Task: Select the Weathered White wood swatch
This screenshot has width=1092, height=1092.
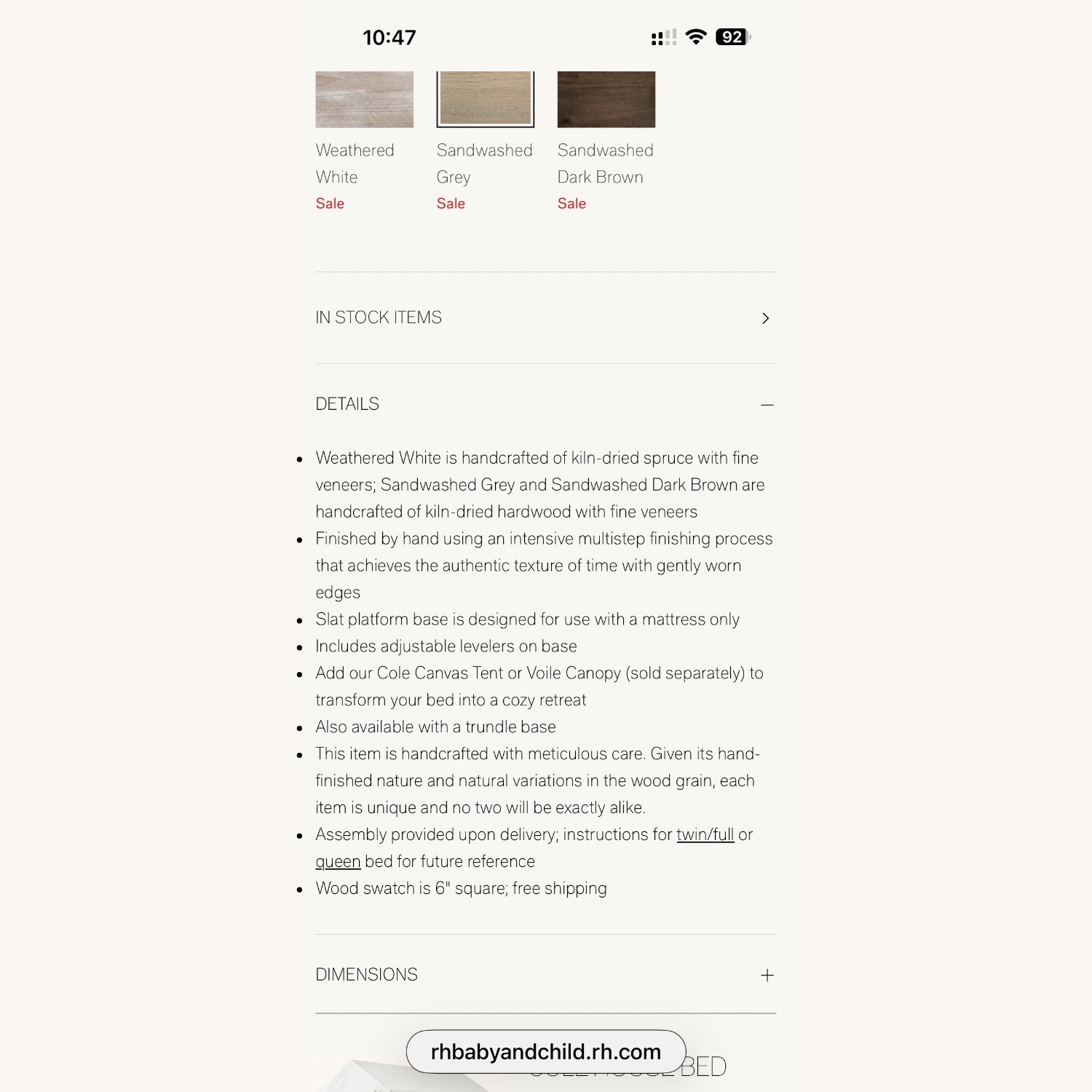Action: 364,100
